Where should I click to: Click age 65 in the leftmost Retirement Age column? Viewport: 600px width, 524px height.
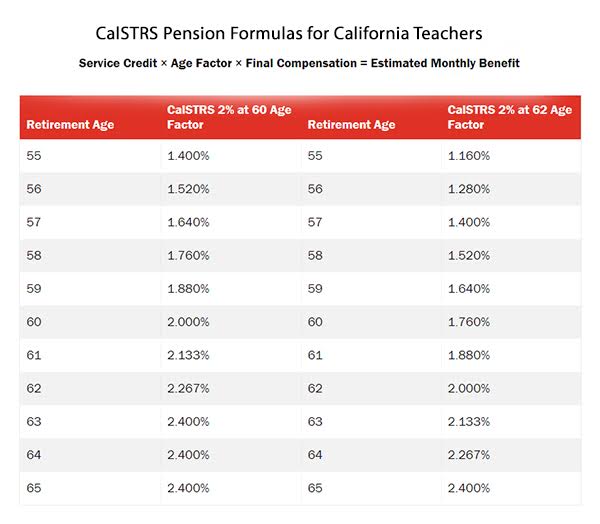pyautogui.click(x=36, y=487)
